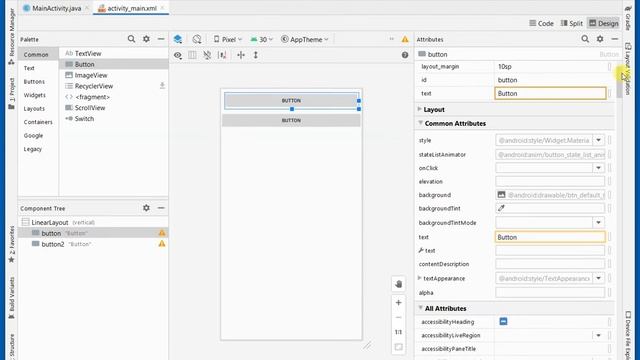This screenshot has width=640, height=360.
Task: Set zoom to 1:1
Action: coord(398,332)
